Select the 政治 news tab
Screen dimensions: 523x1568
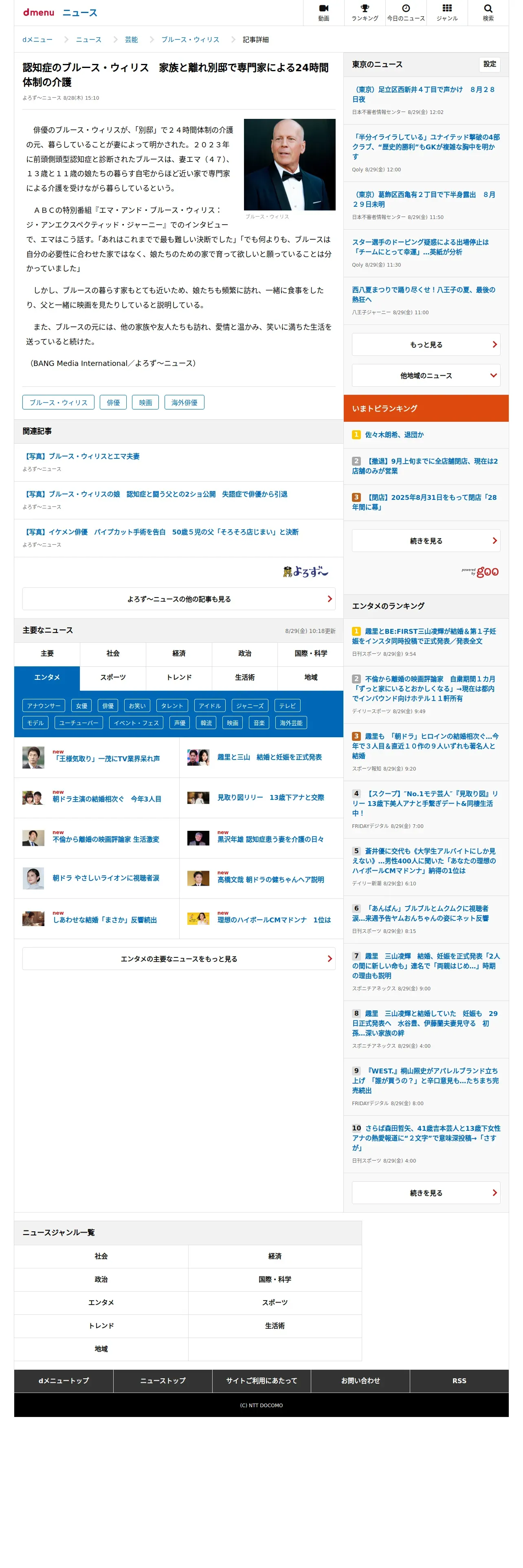point(245,654)
